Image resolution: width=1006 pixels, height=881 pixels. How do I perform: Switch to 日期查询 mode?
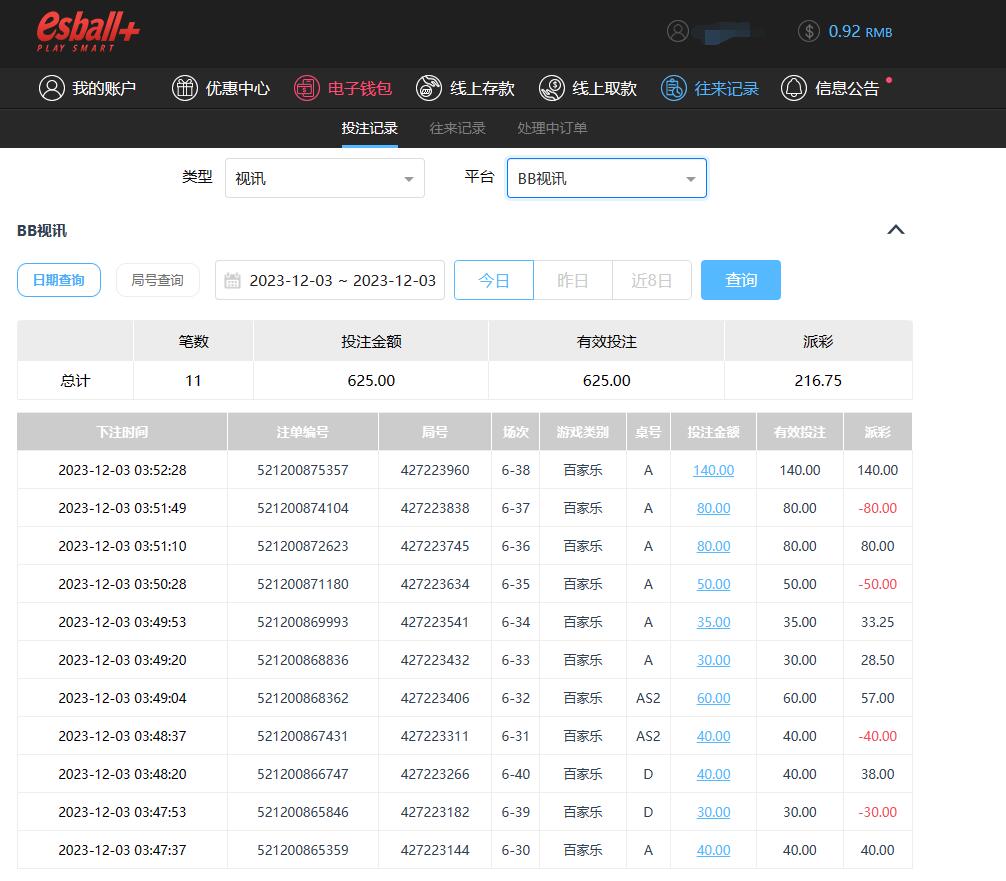coord(59,280)
